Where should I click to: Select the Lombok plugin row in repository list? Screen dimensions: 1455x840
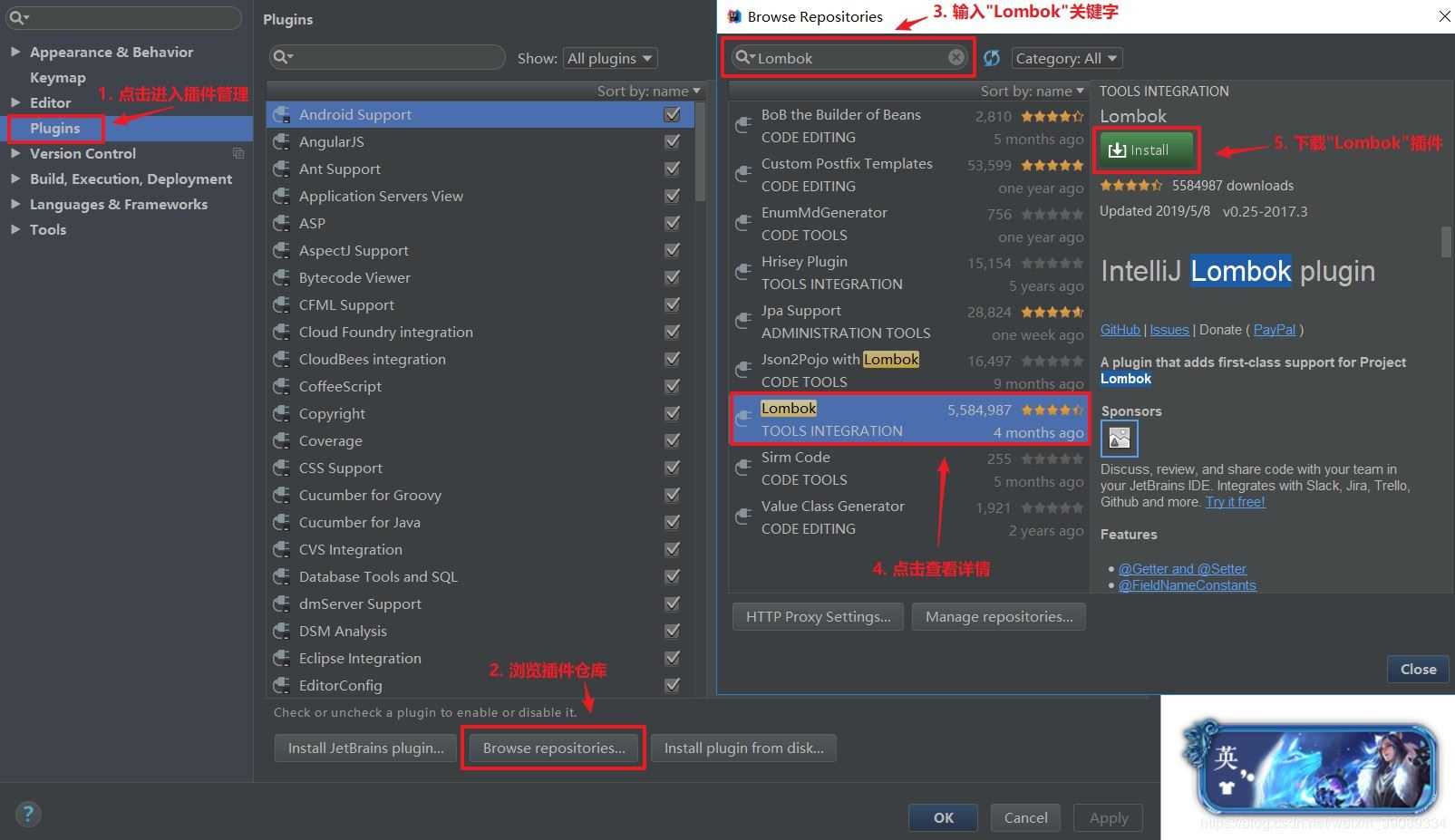point(909,420)
